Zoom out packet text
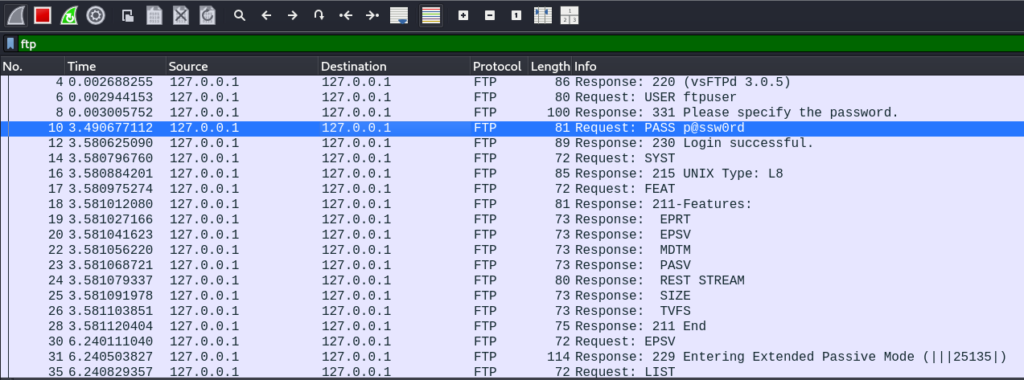The height and width of the screenshot is (380, 1024). [x=490, y=15]
